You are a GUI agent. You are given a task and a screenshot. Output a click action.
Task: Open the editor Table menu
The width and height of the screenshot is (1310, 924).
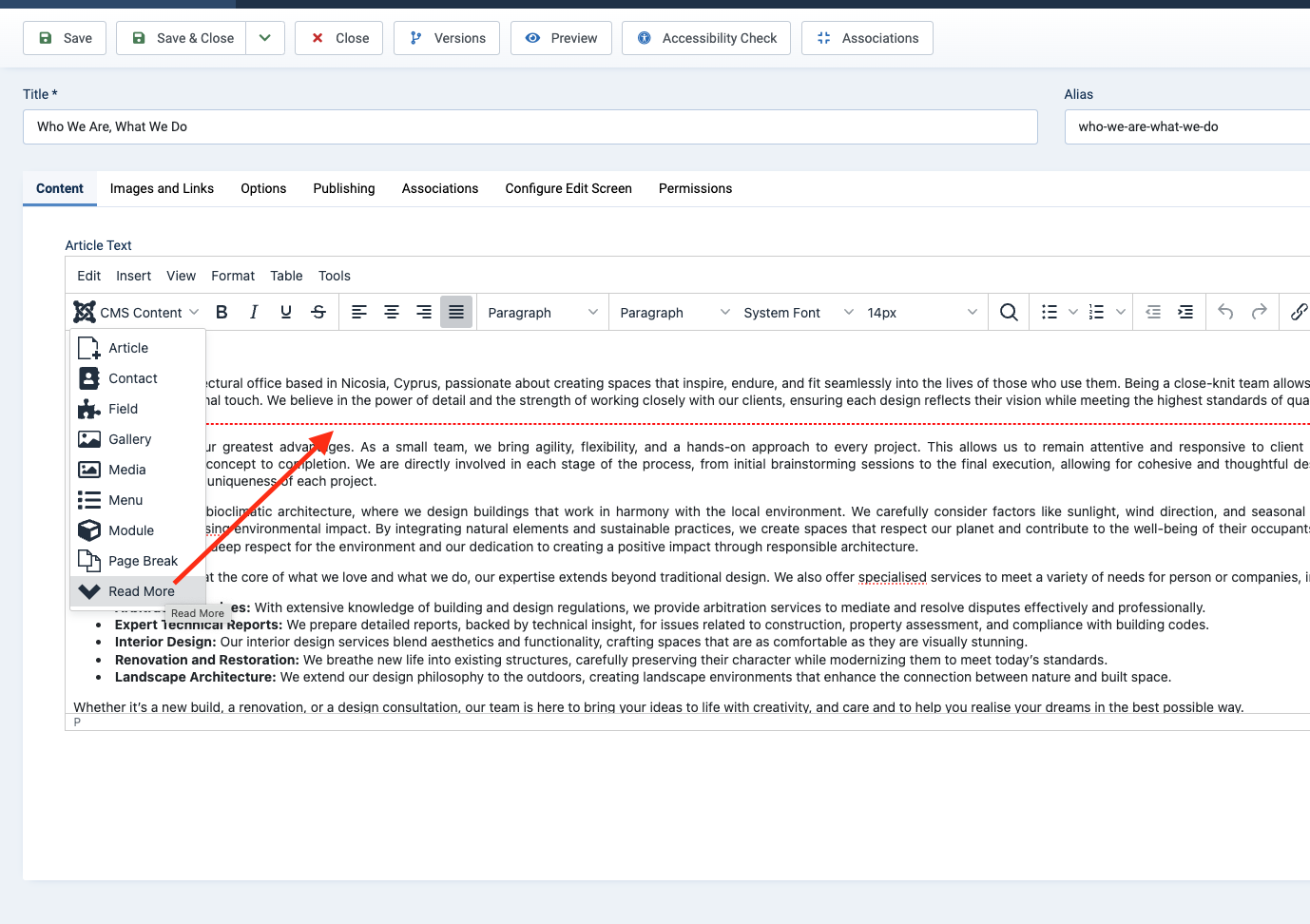[286, 276]
